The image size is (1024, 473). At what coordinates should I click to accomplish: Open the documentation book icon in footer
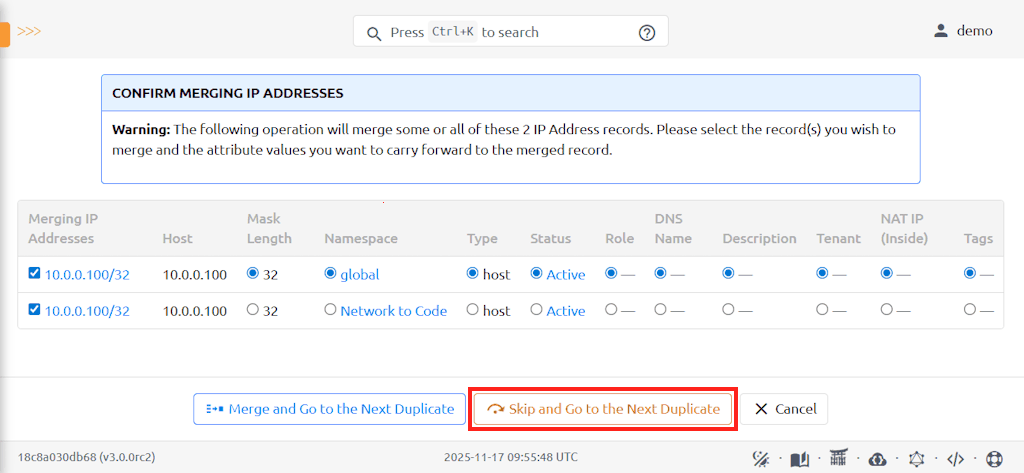tap(799, 459)
